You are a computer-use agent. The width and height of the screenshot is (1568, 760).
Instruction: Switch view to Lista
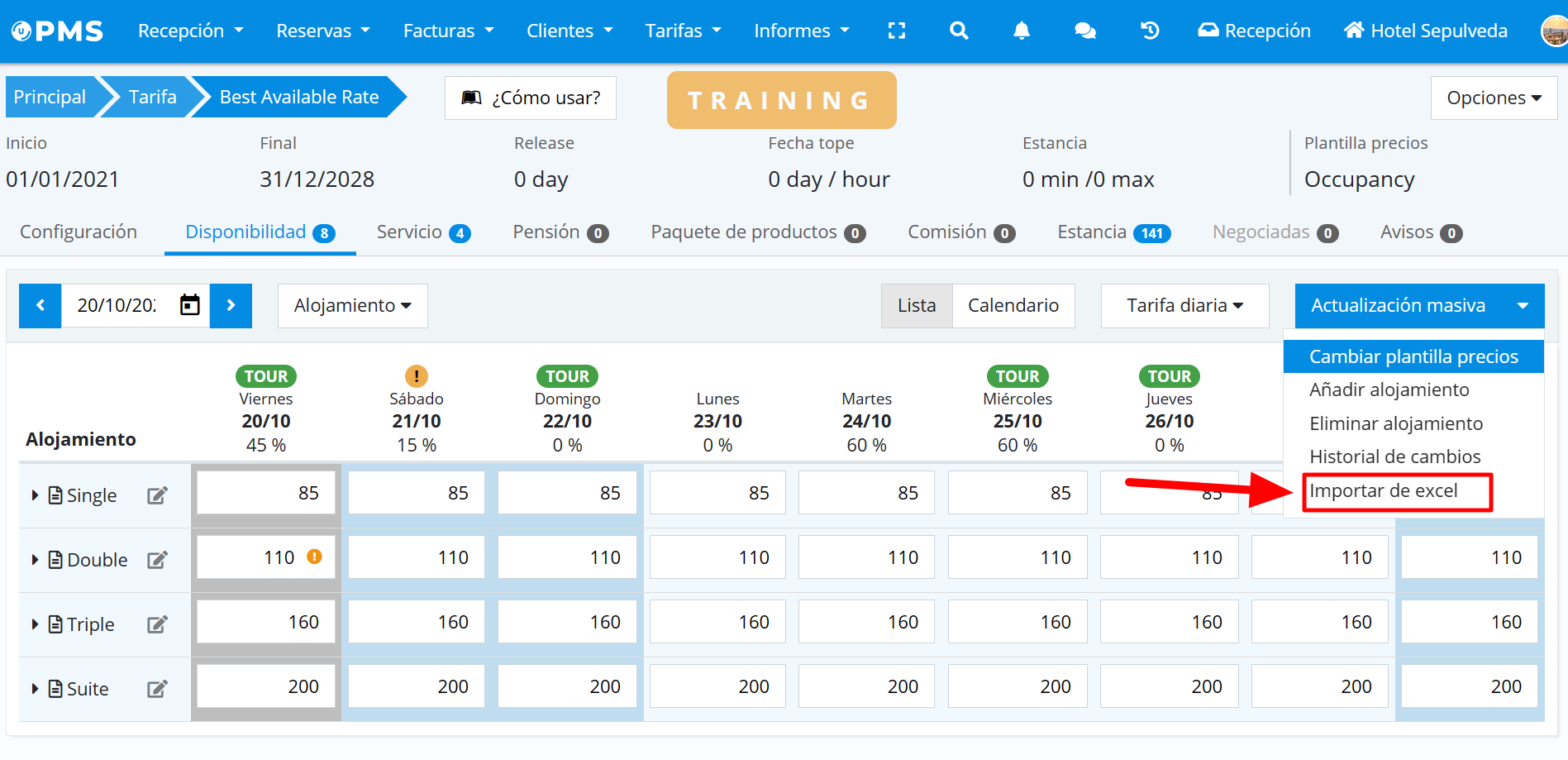[x=917, y=305]
